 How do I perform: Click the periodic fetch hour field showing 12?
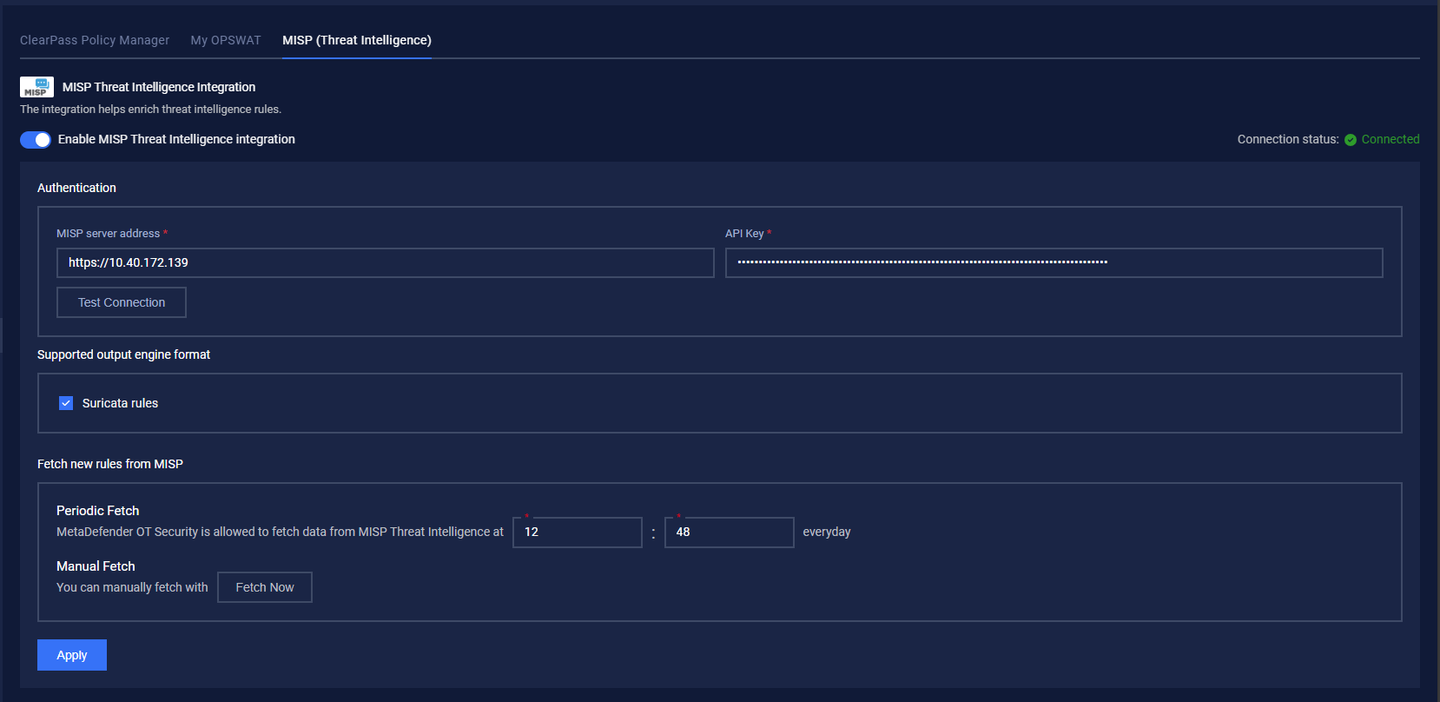[578, 532]
